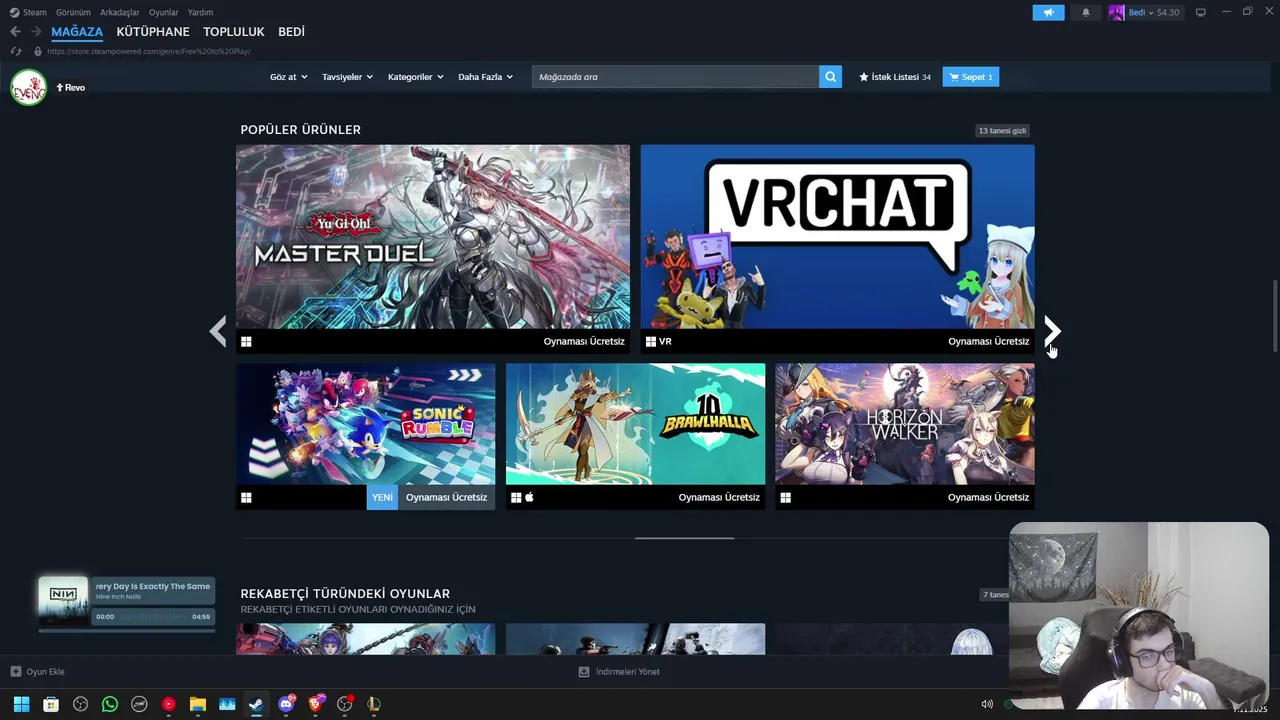The height and width of the screenshot is (720, 1280).
Task: Click the system volume speaker icon
Action: [987, 704]
